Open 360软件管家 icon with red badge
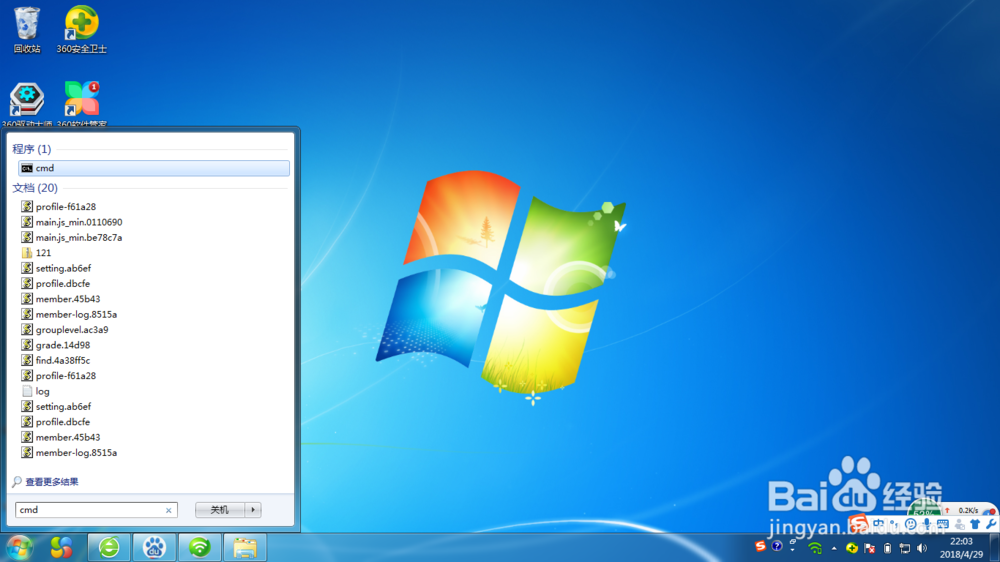This screenshot has height=562, width=1000. click(82, 103)
